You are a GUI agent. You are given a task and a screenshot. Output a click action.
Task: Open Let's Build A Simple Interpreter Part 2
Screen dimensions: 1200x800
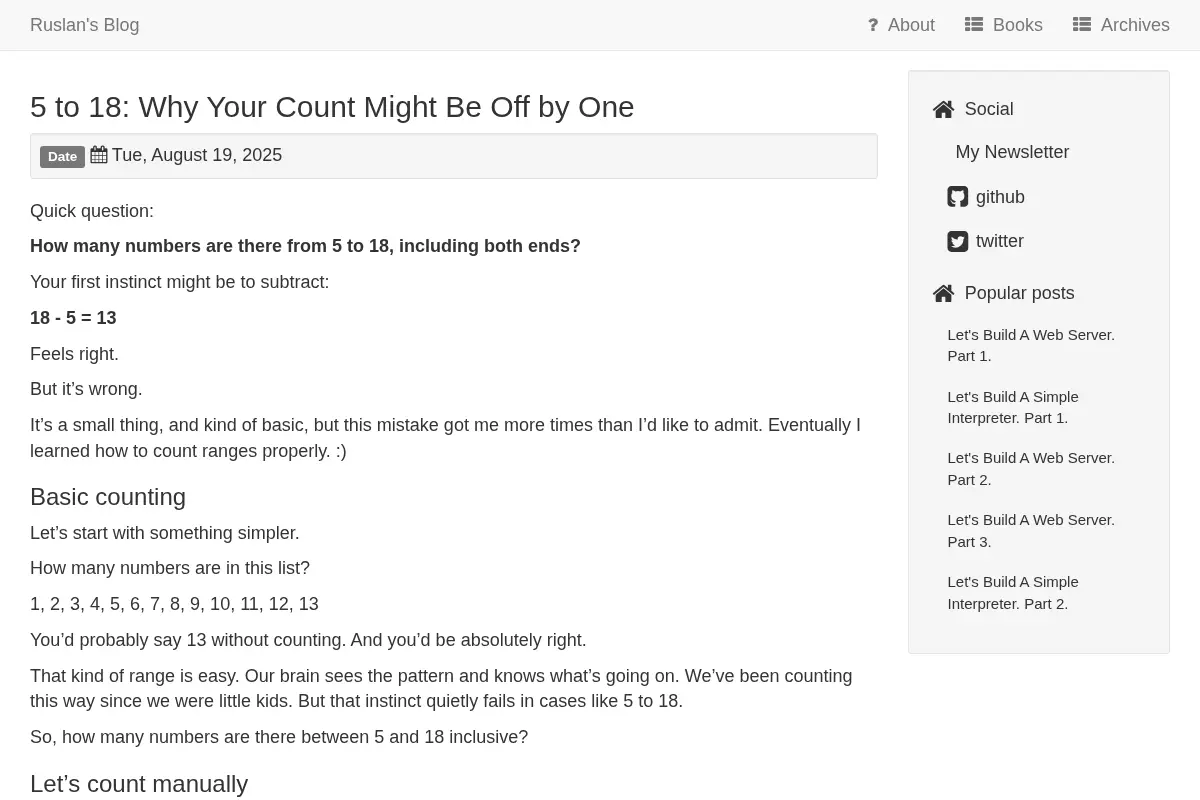pyautogui.click(x=1013, y=593)
